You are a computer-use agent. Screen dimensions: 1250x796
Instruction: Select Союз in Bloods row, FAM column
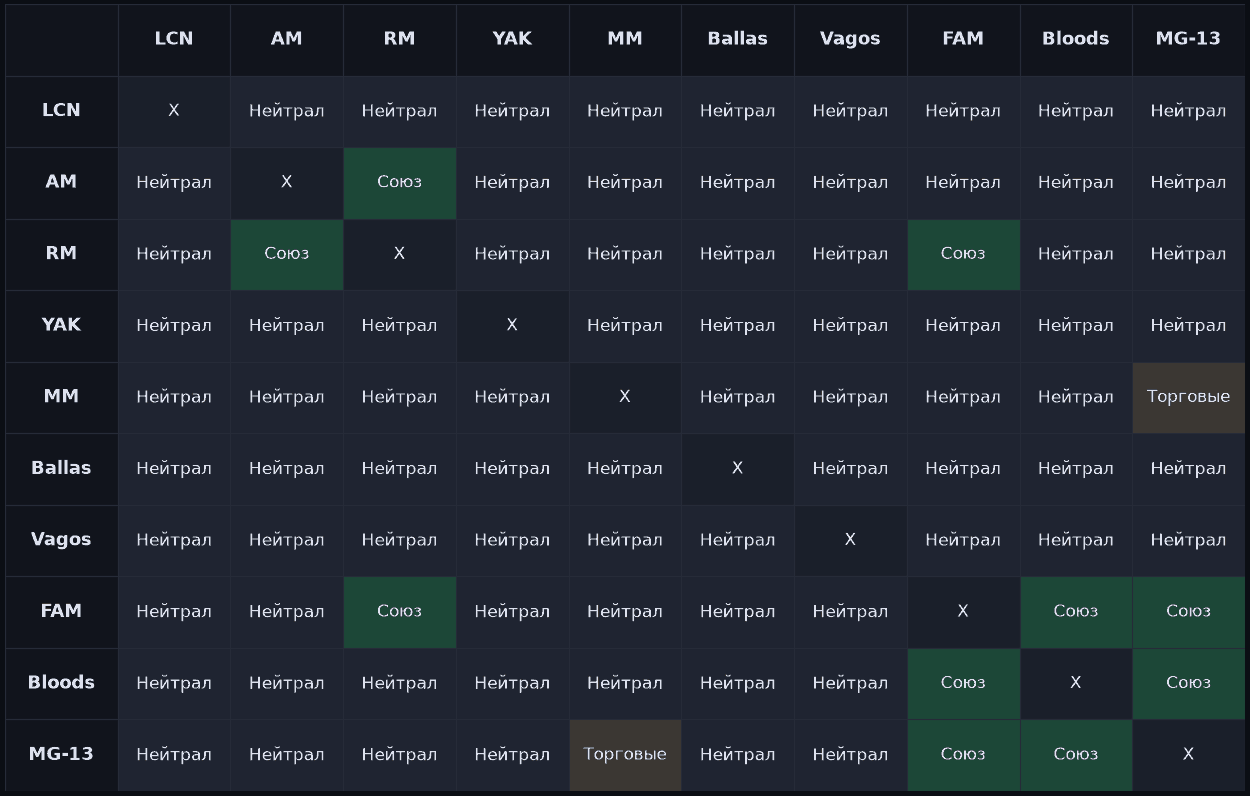(x=963, y=683)
